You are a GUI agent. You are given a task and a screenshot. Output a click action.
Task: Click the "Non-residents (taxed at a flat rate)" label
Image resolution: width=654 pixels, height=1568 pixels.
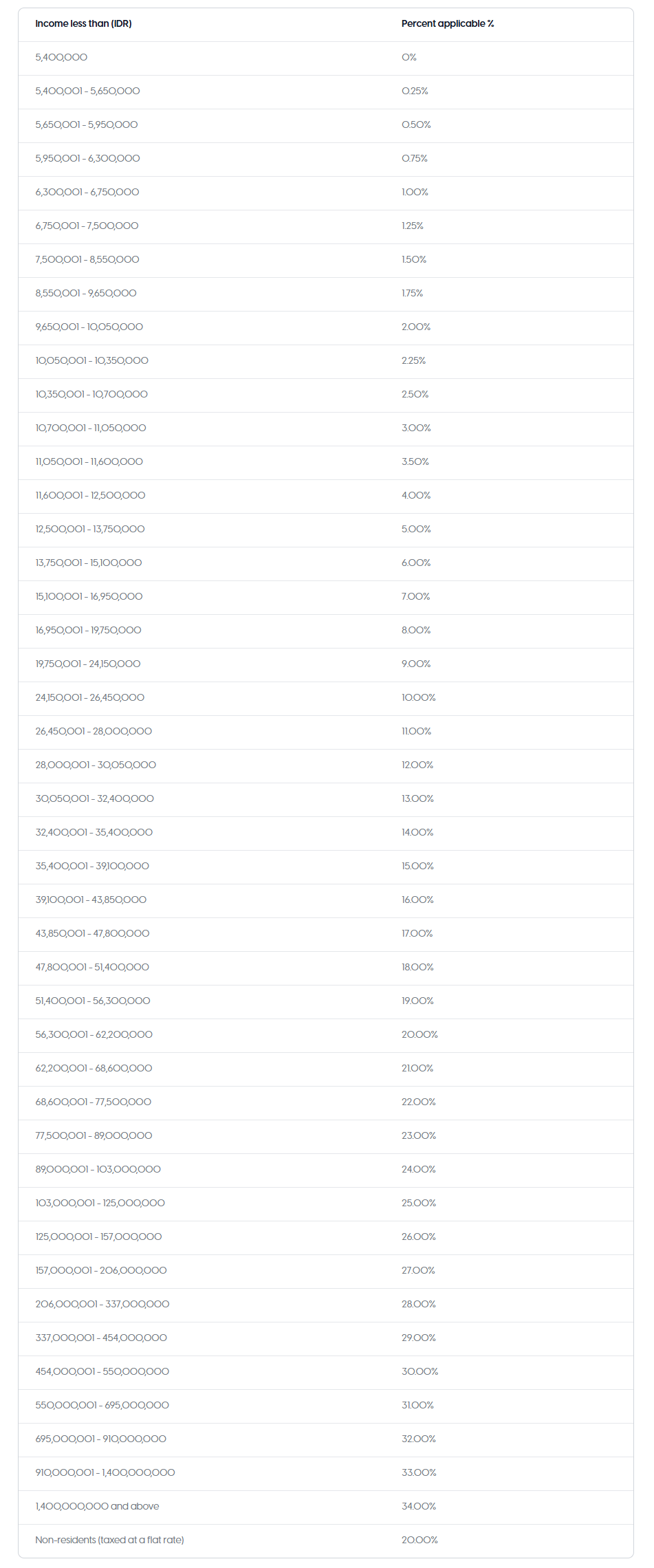pyautogui.click(x=109, y=1540)
